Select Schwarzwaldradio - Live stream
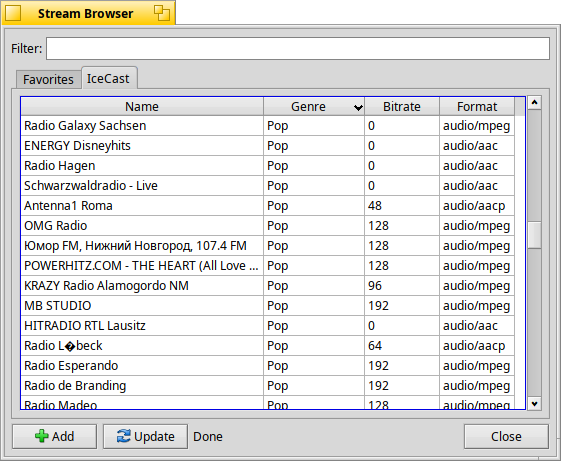Viewport: 561px width, 461px height. tap(268, 186)
